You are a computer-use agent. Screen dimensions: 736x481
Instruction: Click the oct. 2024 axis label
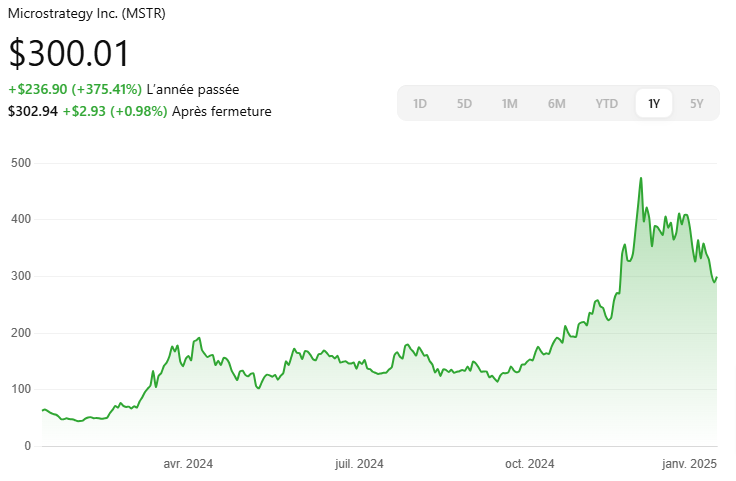pos(529,463)
